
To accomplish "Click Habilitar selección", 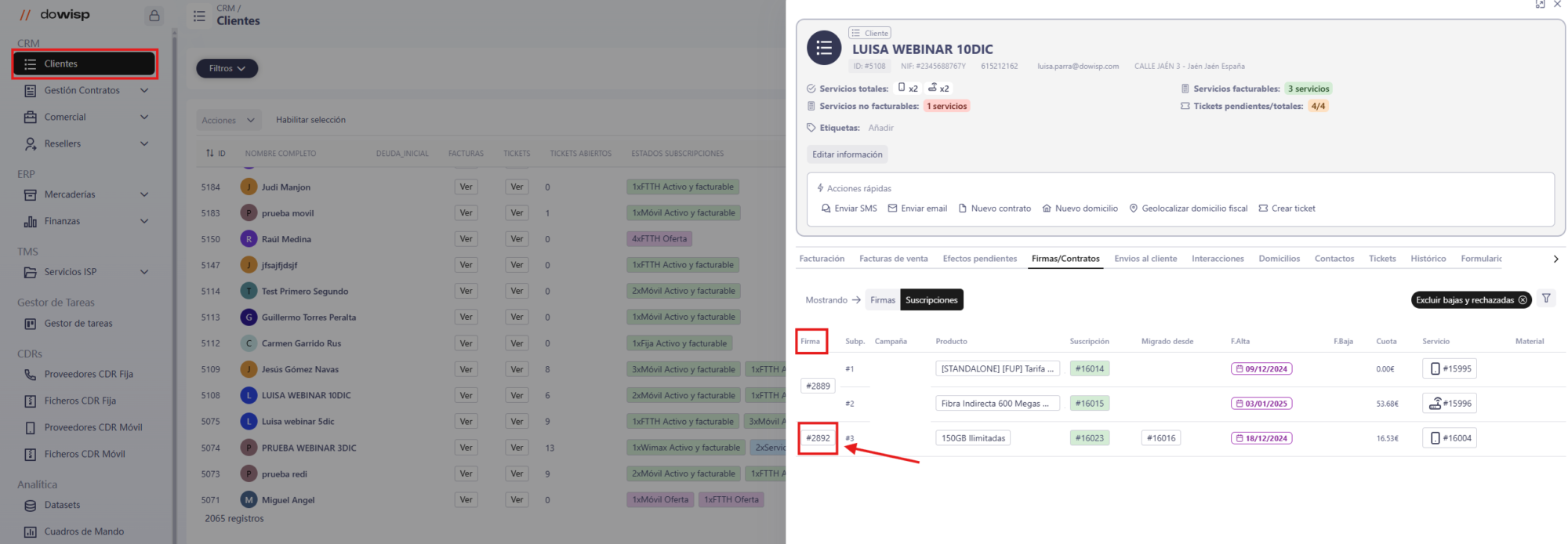I will coord(310,120).
